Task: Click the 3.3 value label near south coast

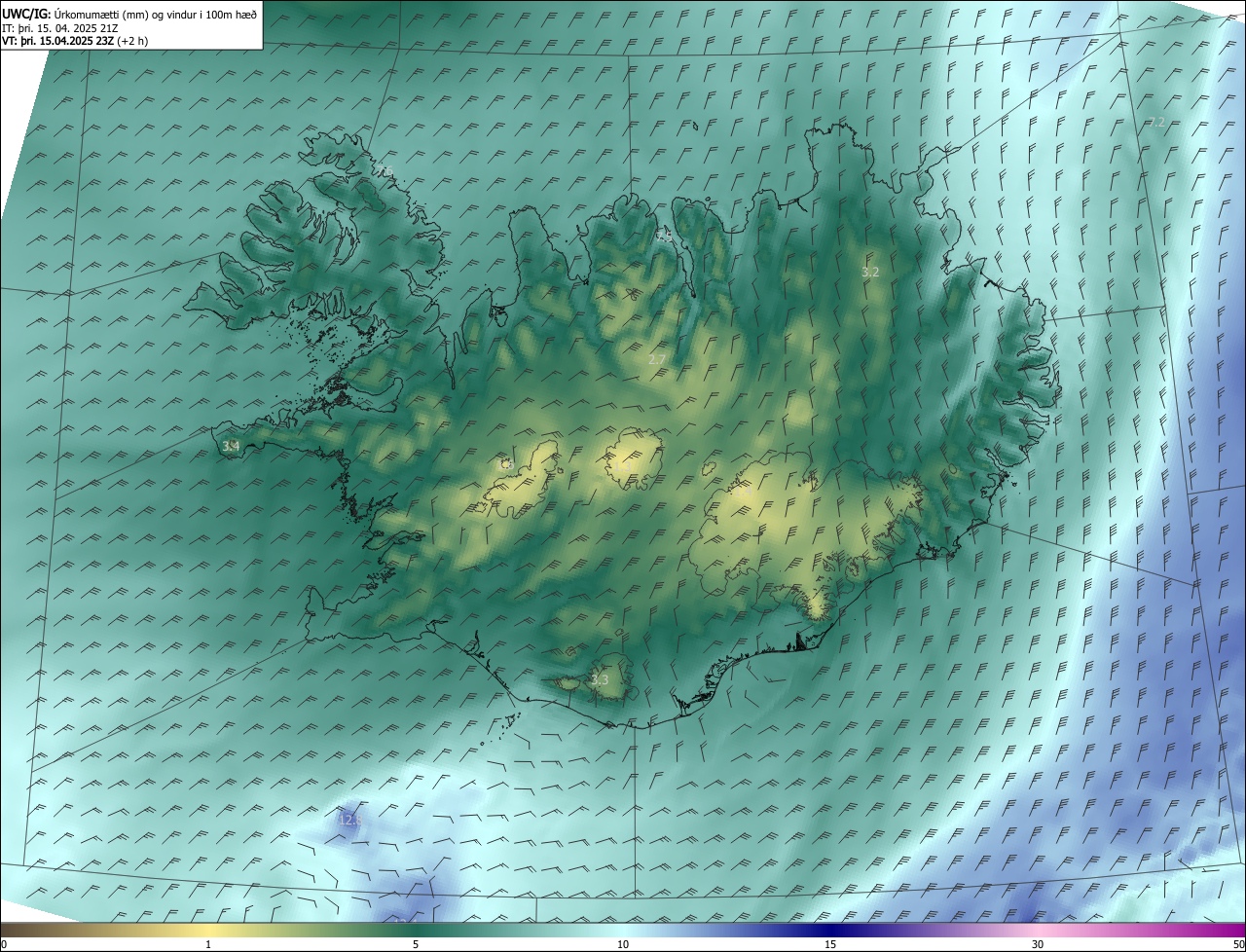Action: click(x=600, y=679)
